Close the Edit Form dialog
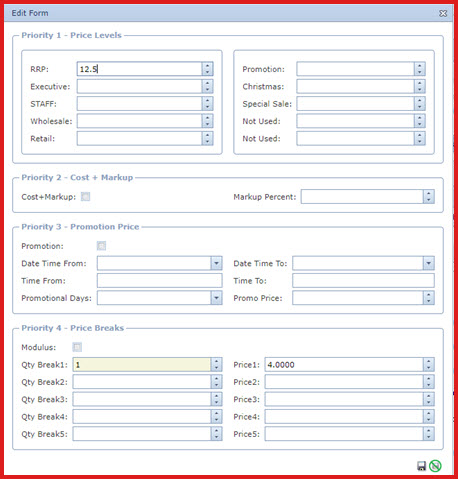The image size is (458, 479). 443,13
